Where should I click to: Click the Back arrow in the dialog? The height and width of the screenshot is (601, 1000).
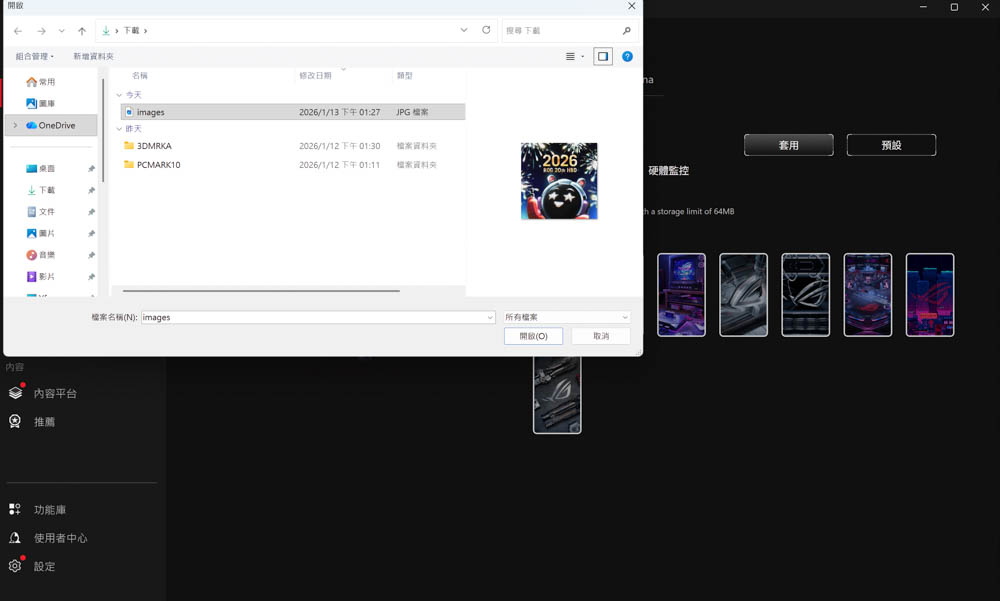tap(18, 31)
